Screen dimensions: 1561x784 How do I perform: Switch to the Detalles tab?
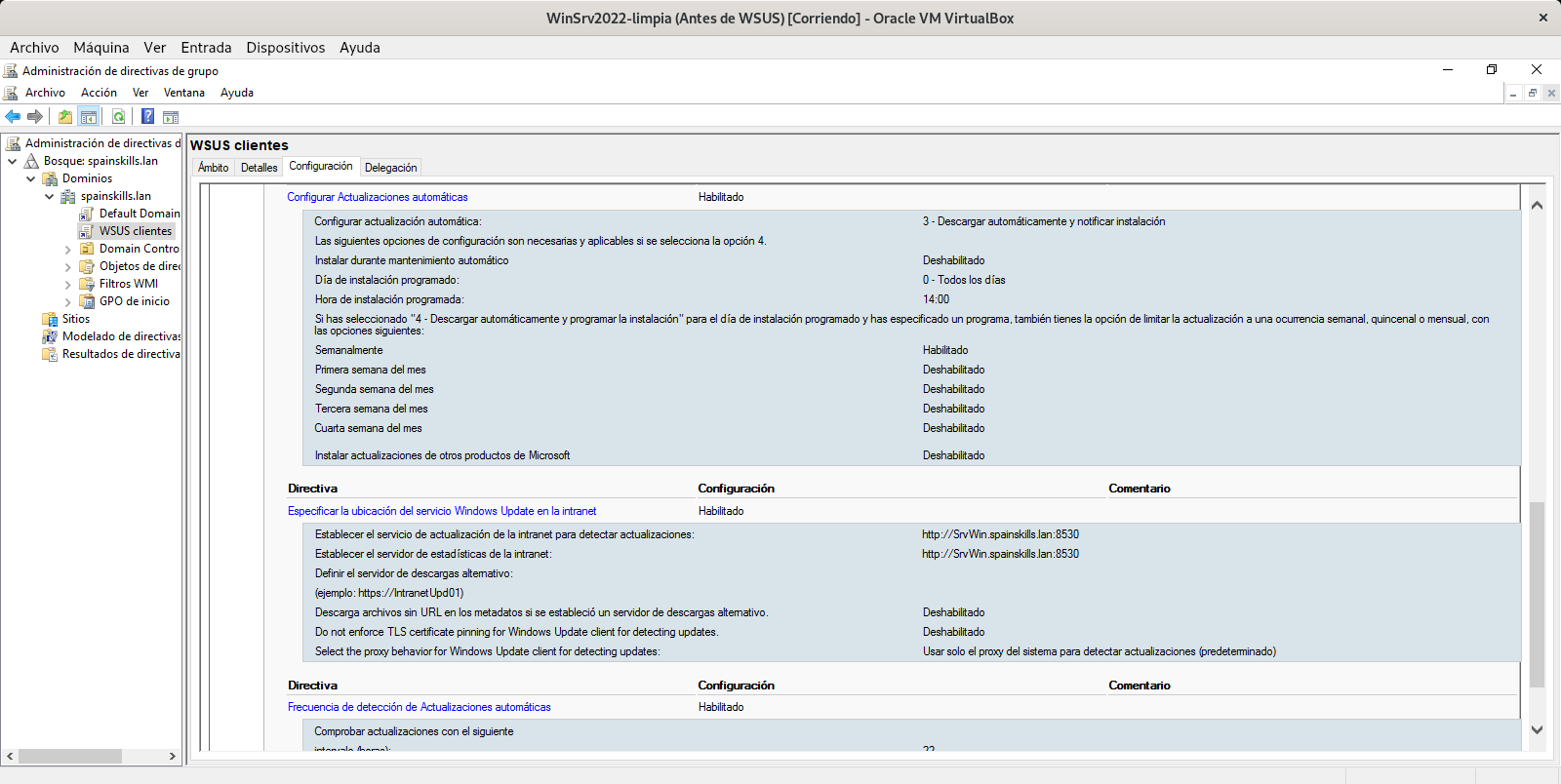260,168
